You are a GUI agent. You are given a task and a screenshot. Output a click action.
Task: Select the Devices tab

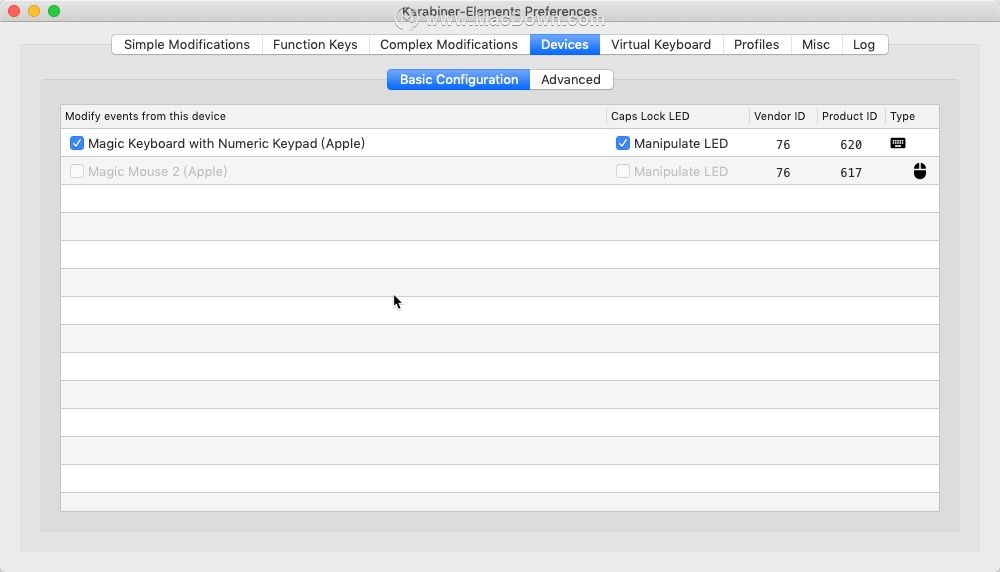coord(564,45)
